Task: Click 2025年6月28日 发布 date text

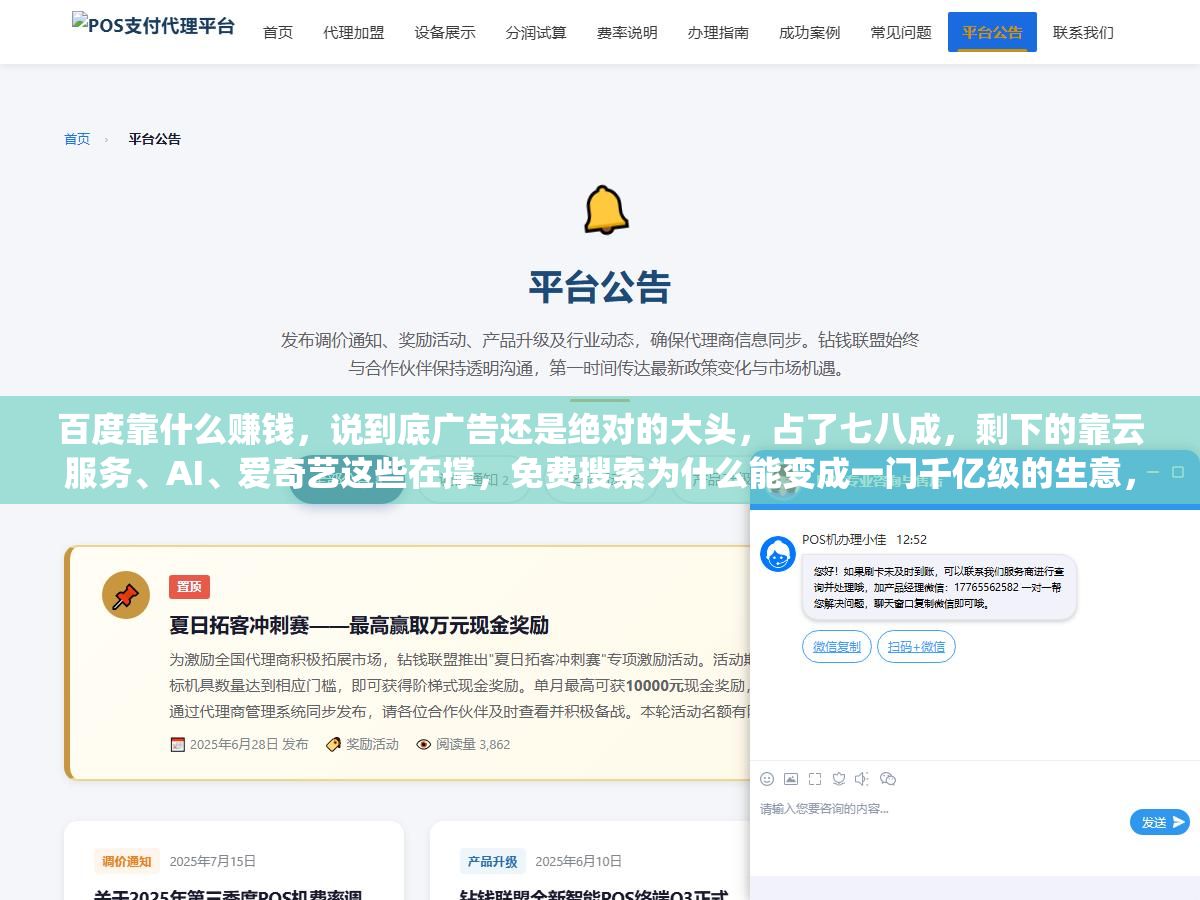Action: tap(249, 744)
